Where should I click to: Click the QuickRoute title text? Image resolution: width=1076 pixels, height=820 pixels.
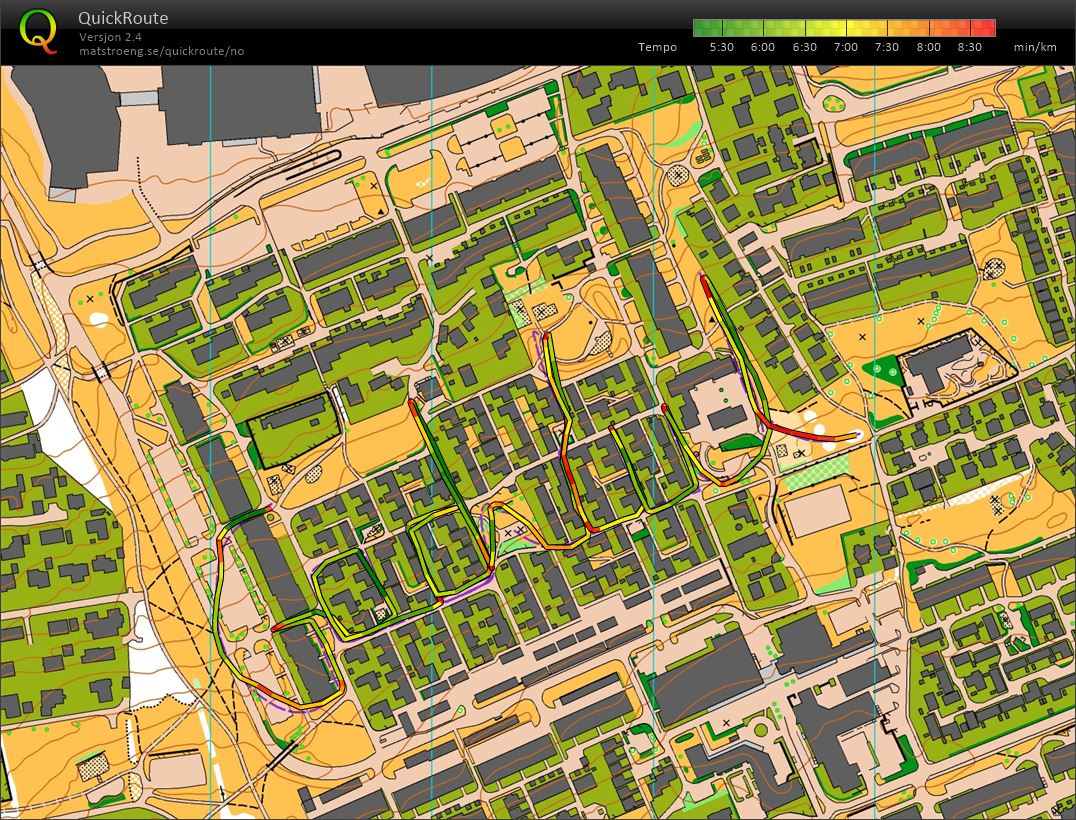pos(123,18)
